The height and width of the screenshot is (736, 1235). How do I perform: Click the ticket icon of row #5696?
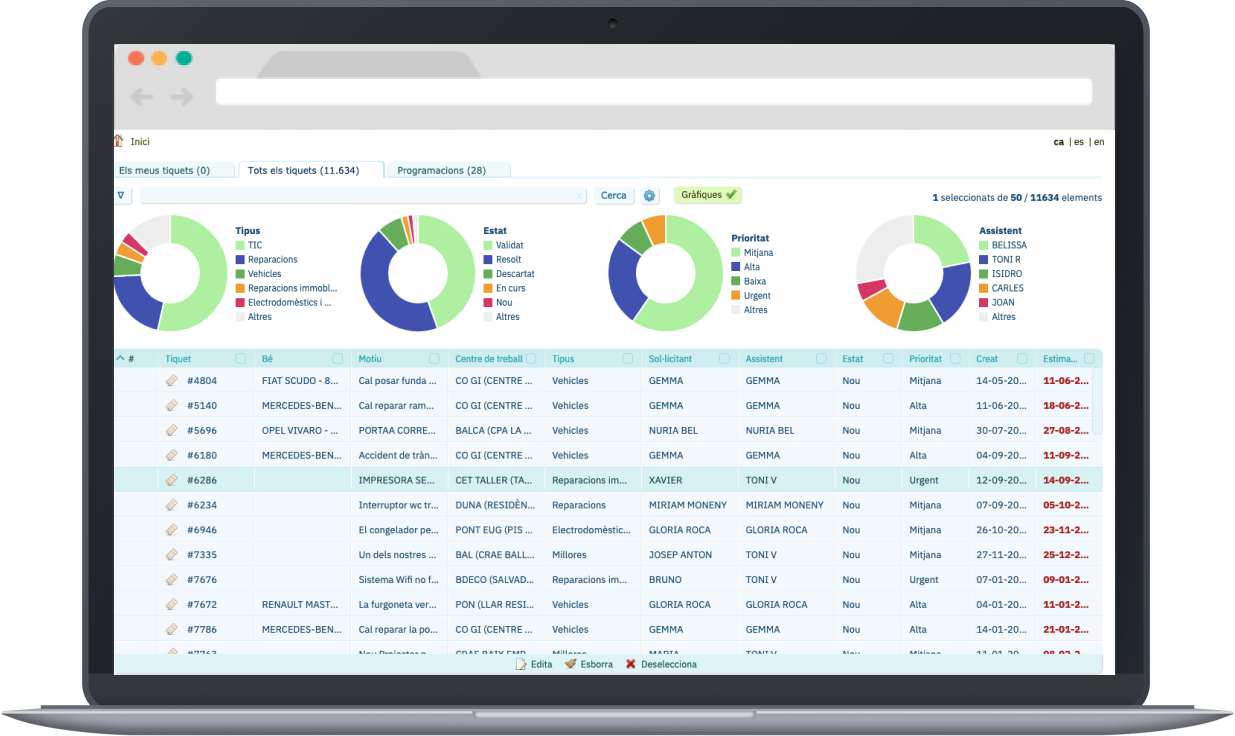(172, 430)
